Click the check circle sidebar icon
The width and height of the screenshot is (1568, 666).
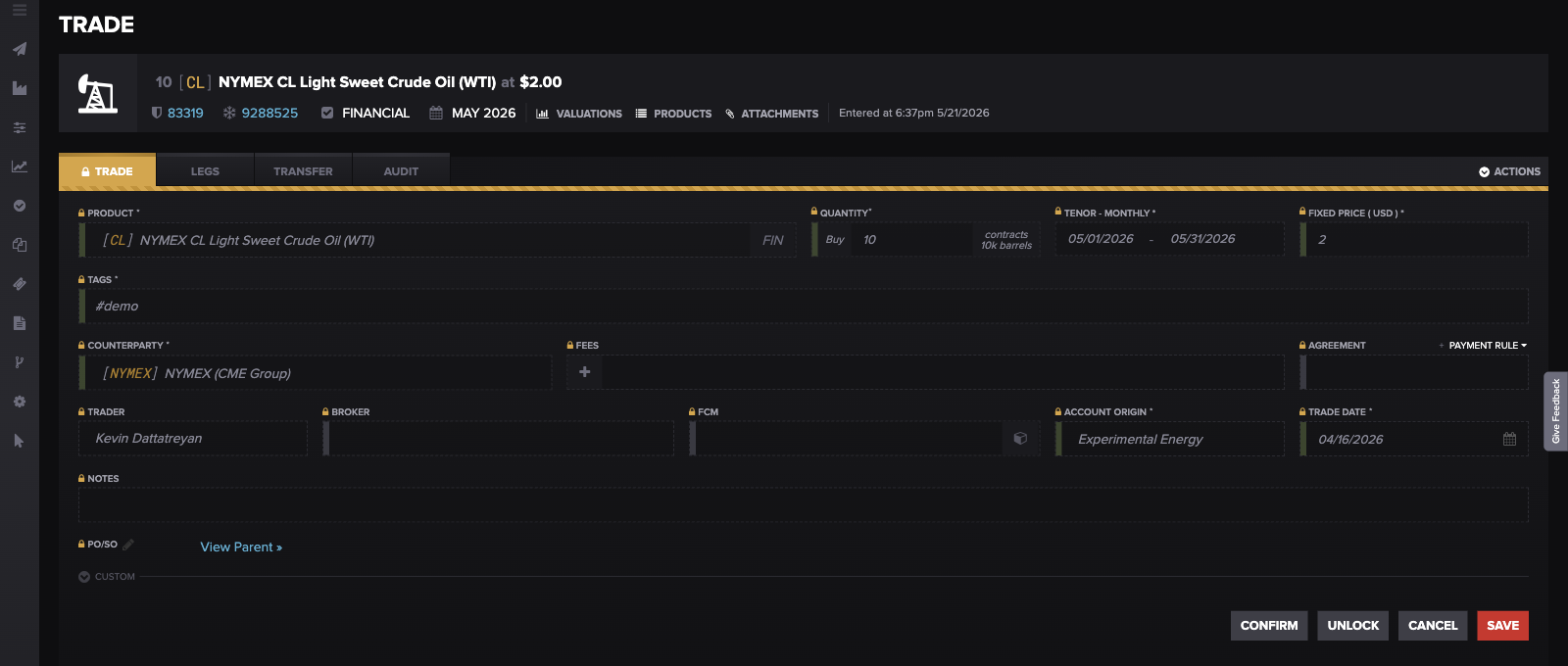(x=19, y=206)
